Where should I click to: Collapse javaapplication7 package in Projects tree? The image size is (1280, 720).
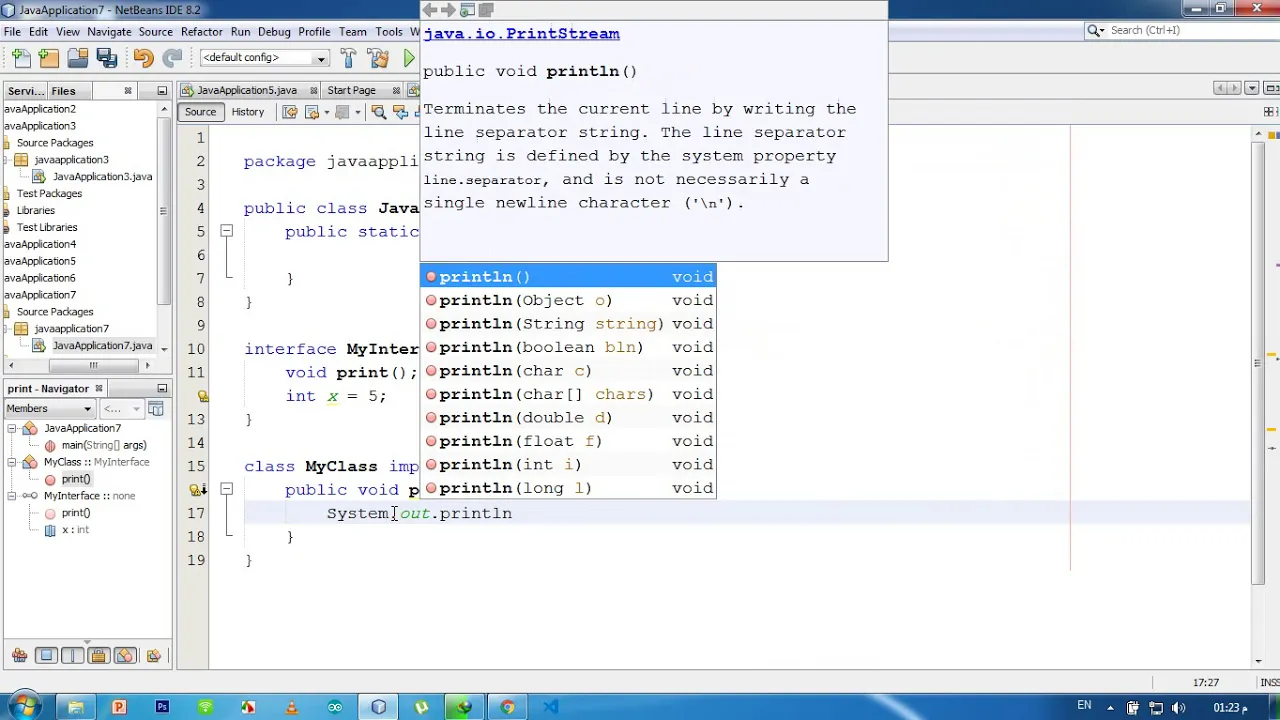[x=7, y=329]
